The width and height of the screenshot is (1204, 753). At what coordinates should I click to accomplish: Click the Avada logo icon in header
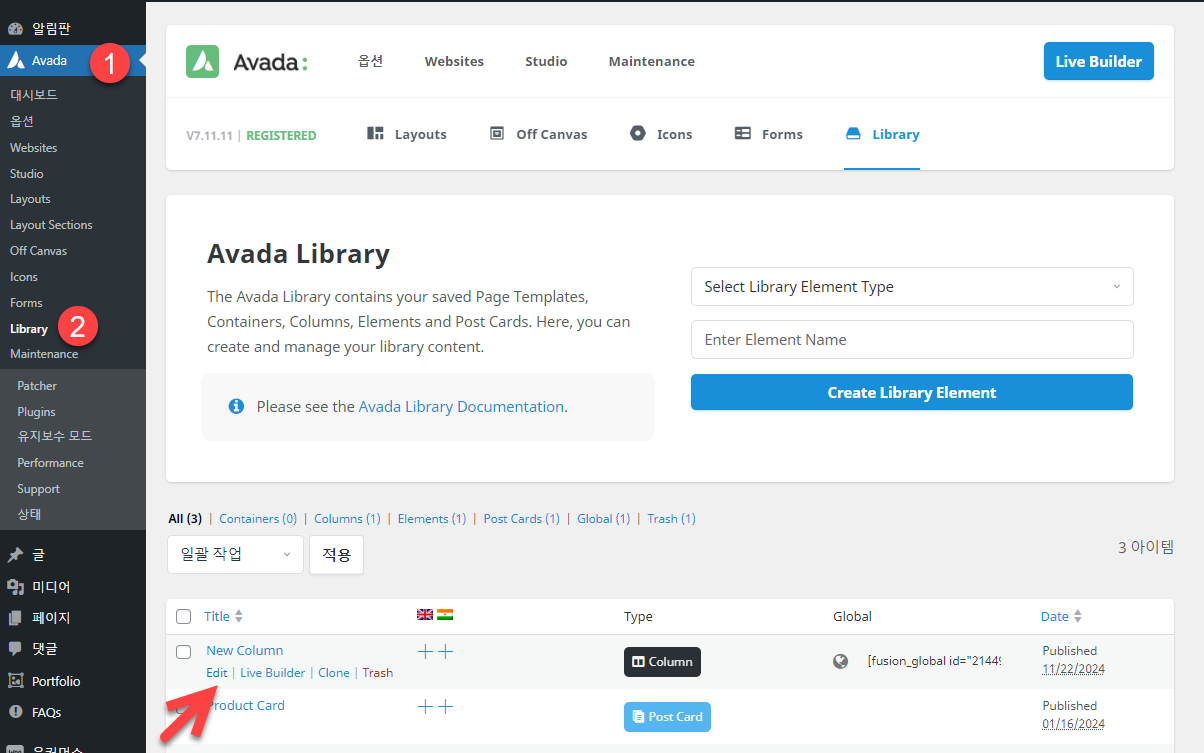coord(202,61)
